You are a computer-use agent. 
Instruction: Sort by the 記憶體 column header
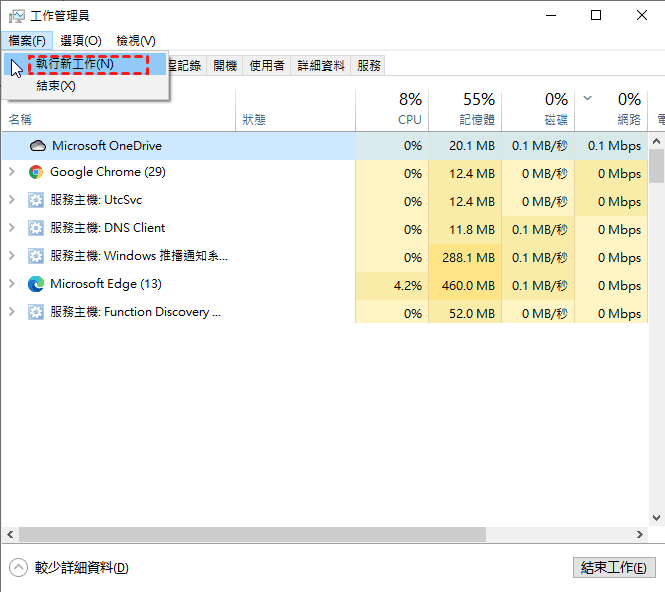(465, 111)
